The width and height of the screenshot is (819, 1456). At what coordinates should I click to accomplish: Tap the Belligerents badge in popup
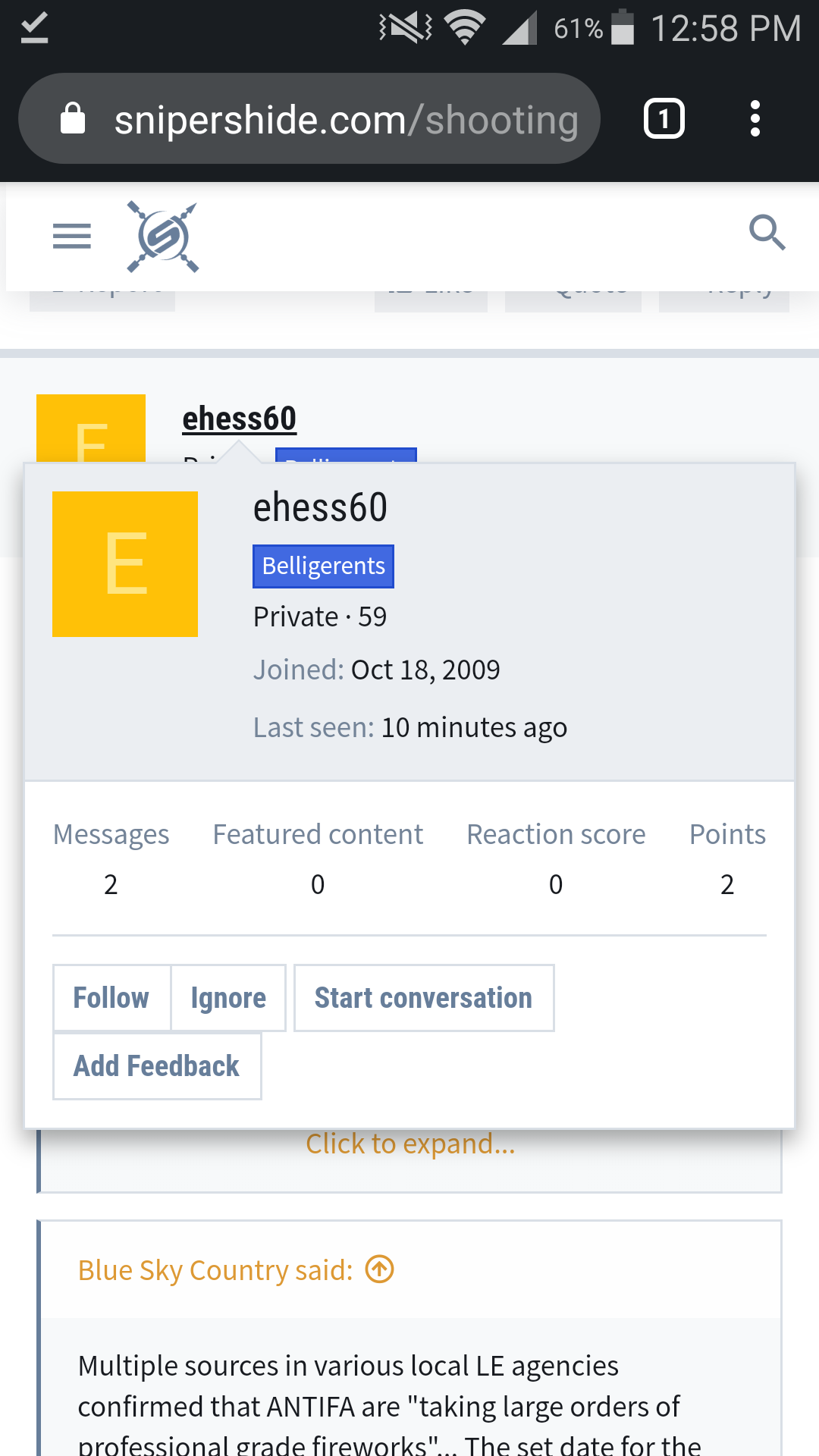[323, 566]
